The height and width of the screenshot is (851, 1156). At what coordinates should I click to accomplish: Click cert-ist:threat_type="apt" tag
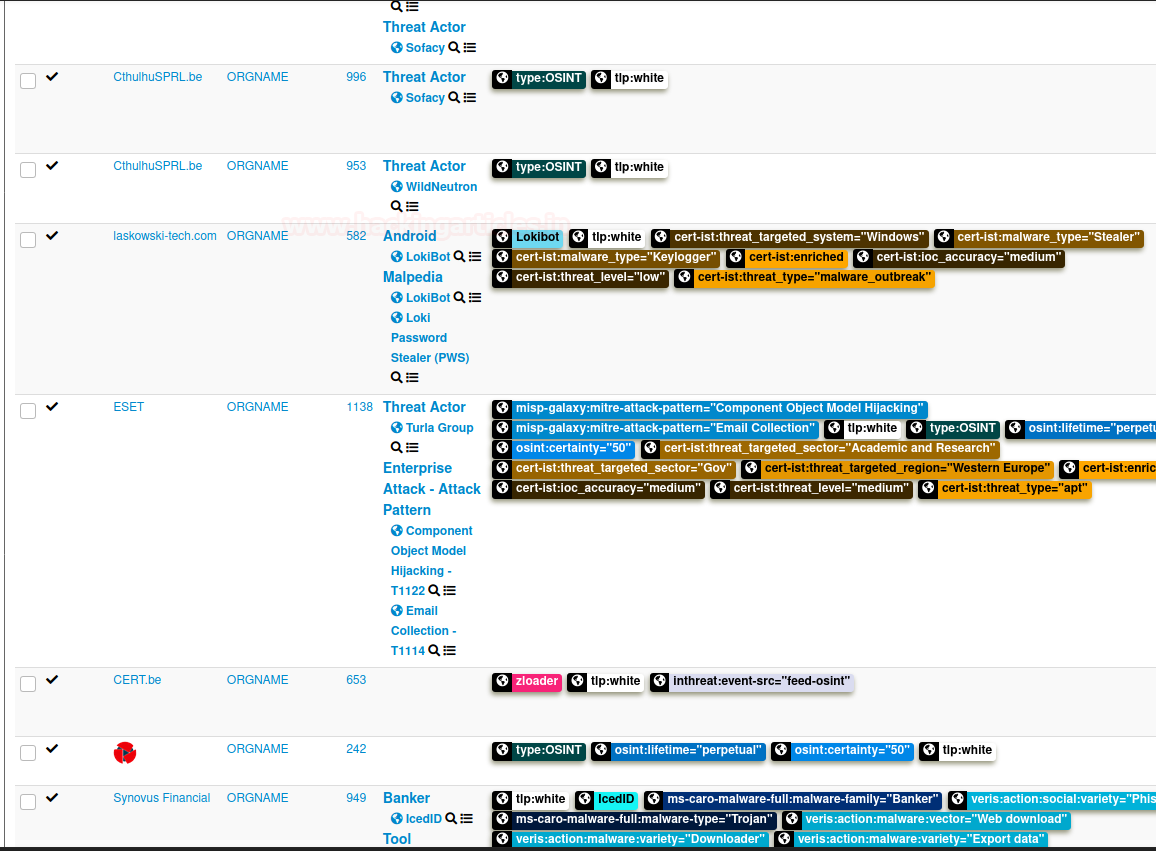click(1014, 488)
